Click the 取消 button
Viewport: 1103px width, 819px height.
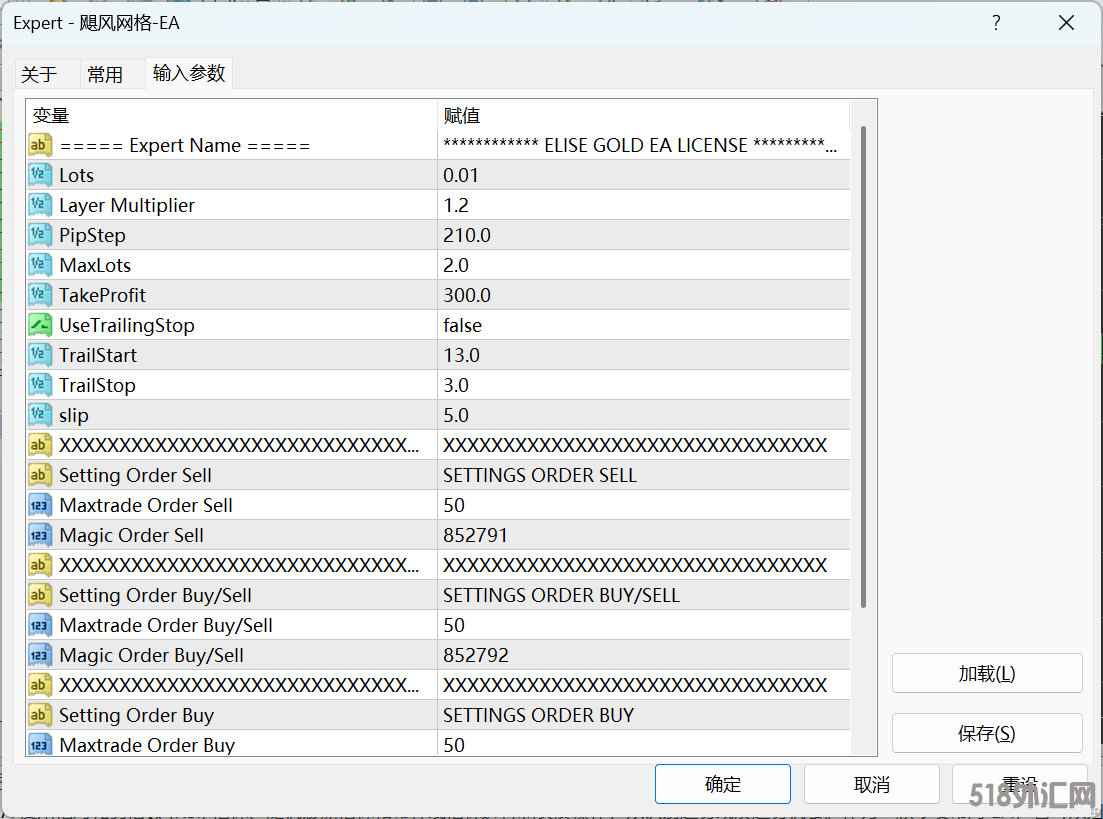pyautogui.click(x=871, y=785)
